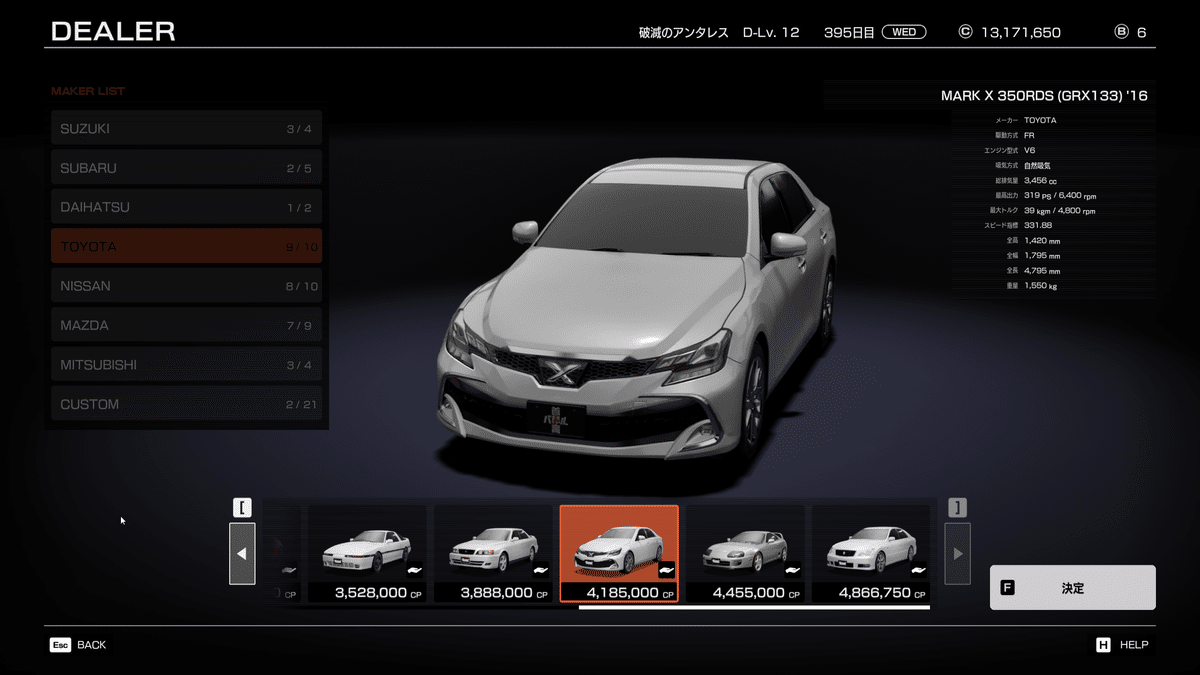Click the 'FR' drivetrain value
The width and height of the screenshot is (1200, 675).
click(x=1030, y=135)
